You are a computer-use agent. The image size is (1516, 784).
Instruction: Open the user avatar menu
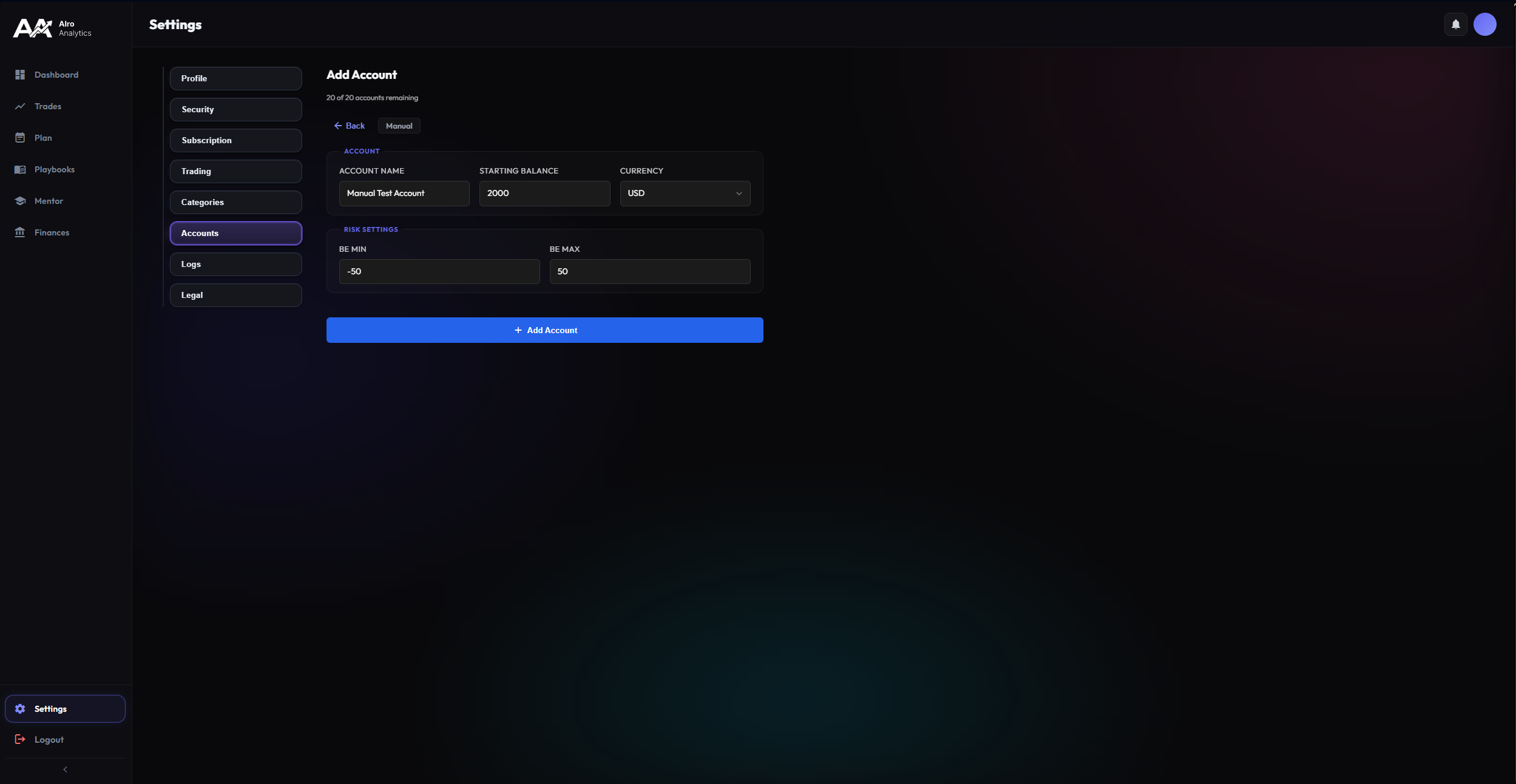coord(1484,24)
